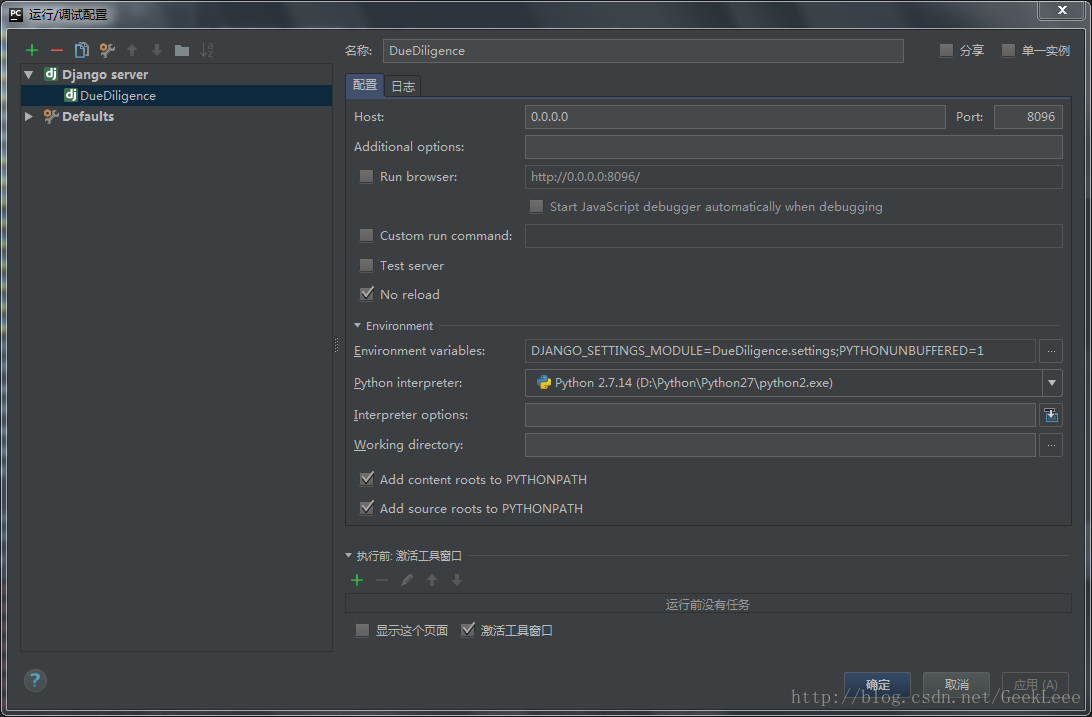Create a new folder for configurations
The height and width of the screenshot is (717, 1092).
coord(182,50)
